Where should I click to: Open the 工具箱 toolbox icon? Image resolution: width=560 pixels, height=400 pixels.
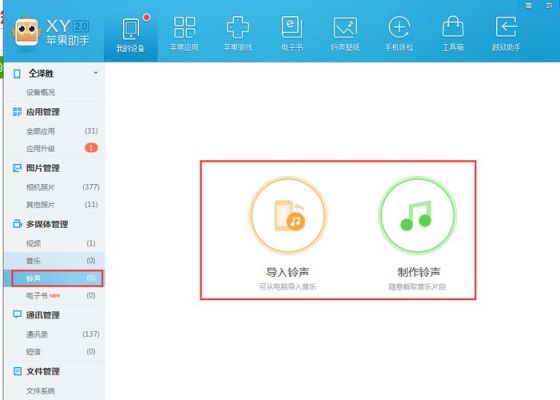pyautogui.click(x=453, y=28)
